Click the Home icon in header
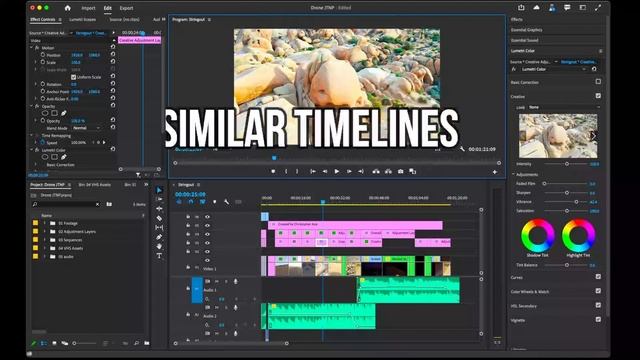This screenshot has width=640, height=360. coord(68,8)
